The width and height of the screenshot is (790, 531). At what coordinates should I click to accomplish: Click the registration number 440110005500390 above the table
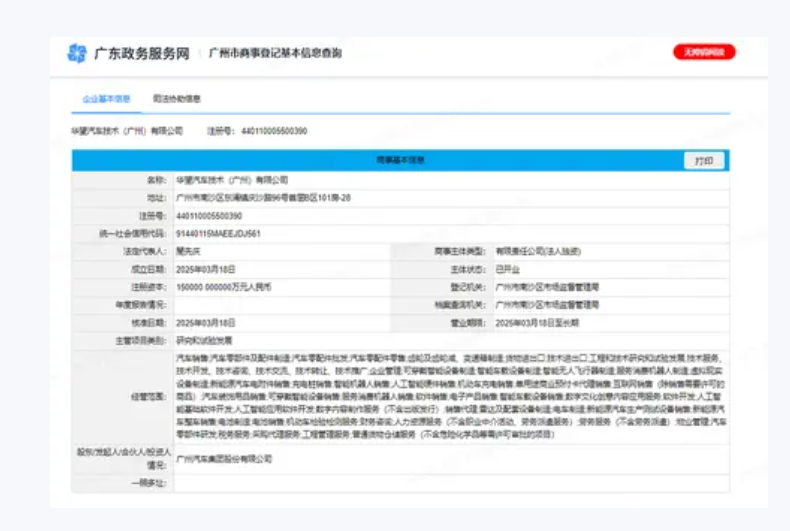270,131
